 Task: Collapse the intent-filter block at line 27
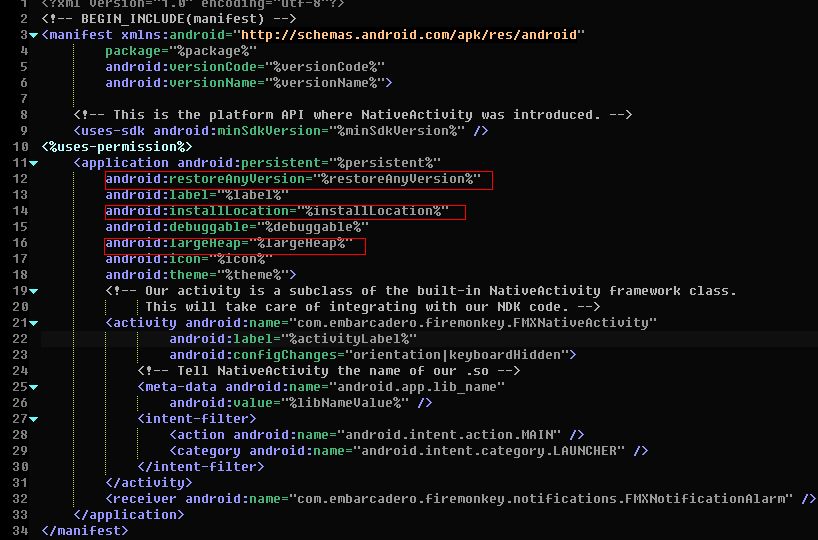[34, 419]
